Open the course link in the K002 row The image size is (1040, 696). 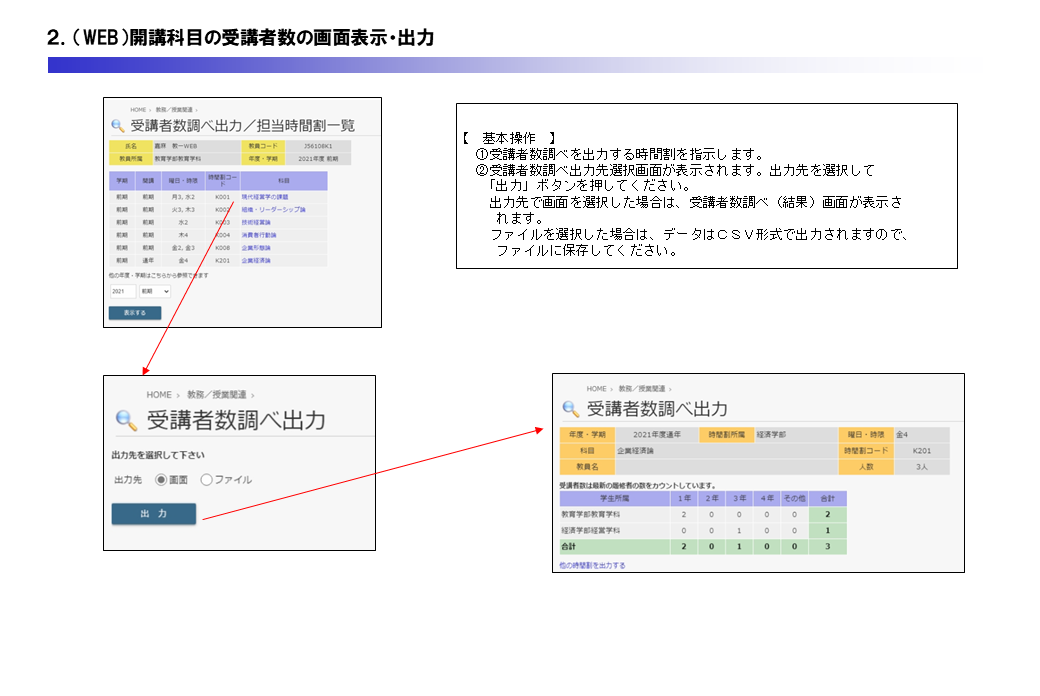[273, 210]
